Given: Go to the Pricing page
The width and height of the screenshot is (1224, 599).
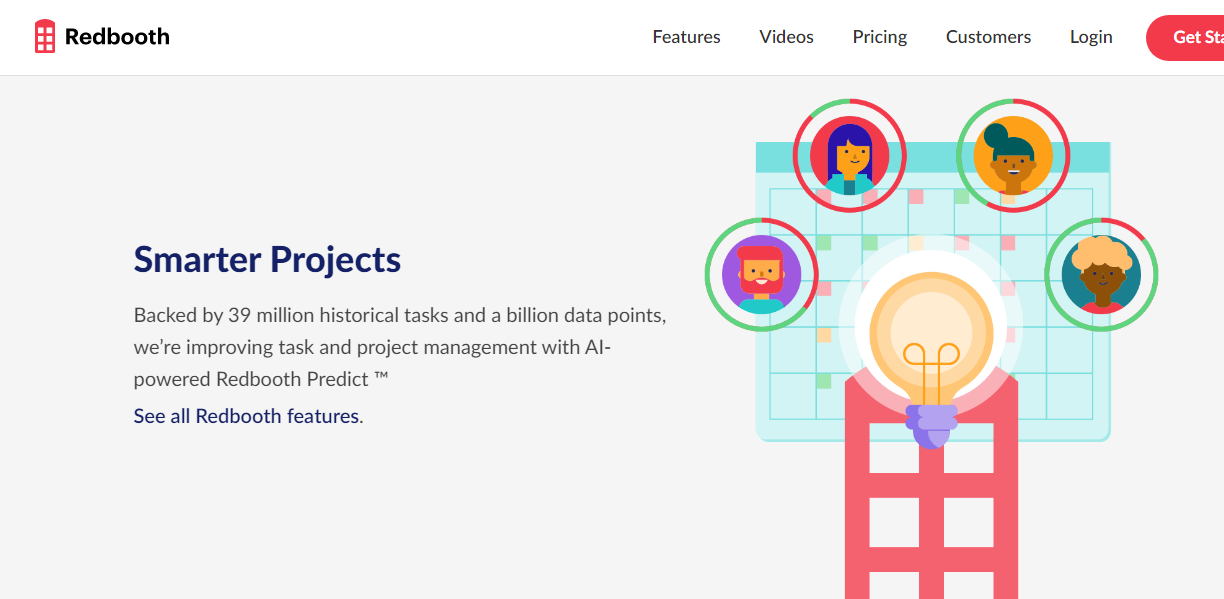Looking at the screenshot, I should 880,37.
